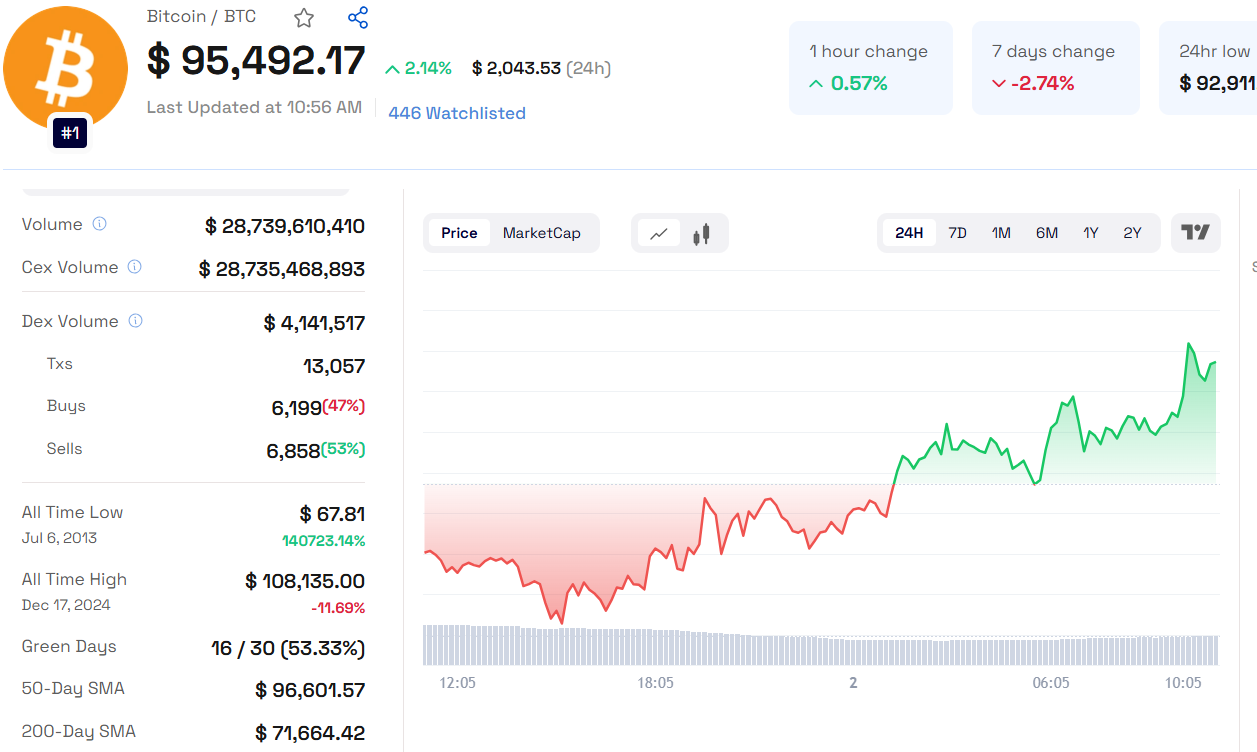Click the Dex Volume value $ 4,141,517
The height and width of the screenshot is (752, 1257).
pyautogui.click(x=315, y=323)
